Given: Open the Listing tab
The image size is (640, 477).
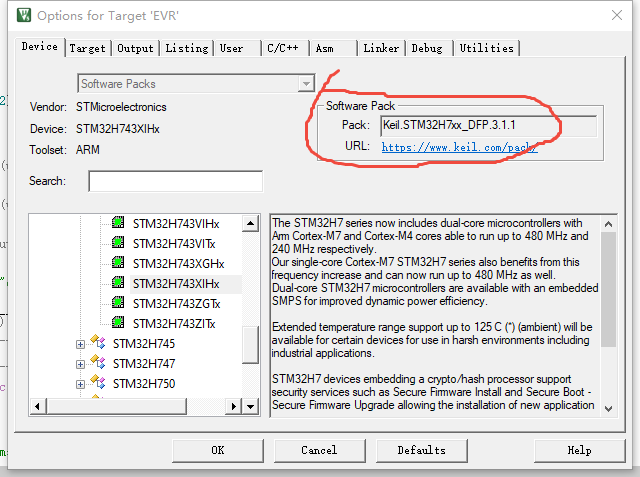Looking at the screenshot, I should pyautogui.click(x=187, y=48).
